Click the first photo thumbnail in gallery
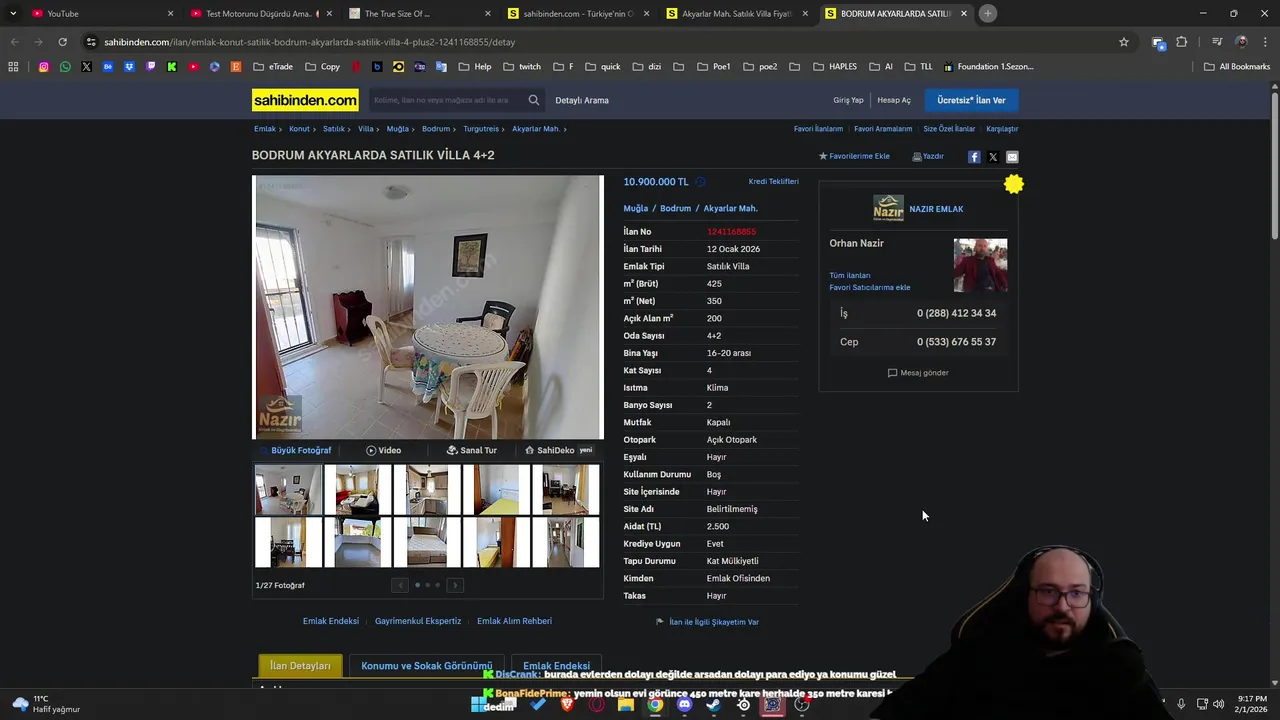The image size is (1280, 720). point(288,489)
